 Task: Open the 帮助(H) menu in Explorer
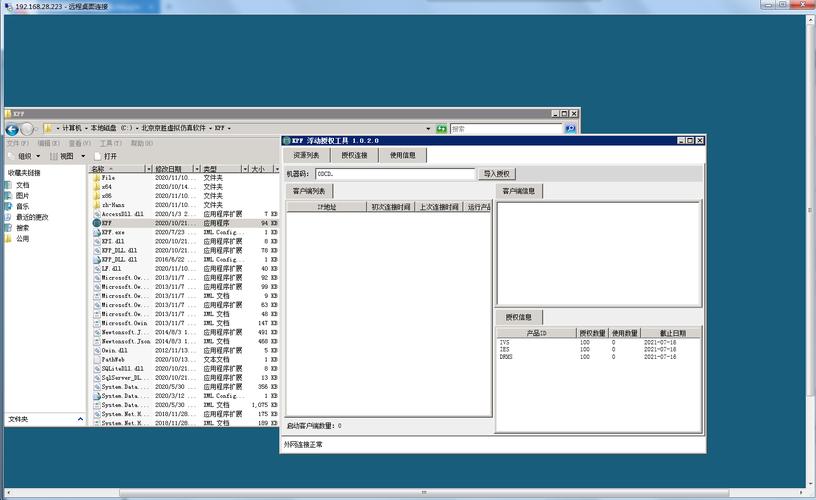coord(142,143)
